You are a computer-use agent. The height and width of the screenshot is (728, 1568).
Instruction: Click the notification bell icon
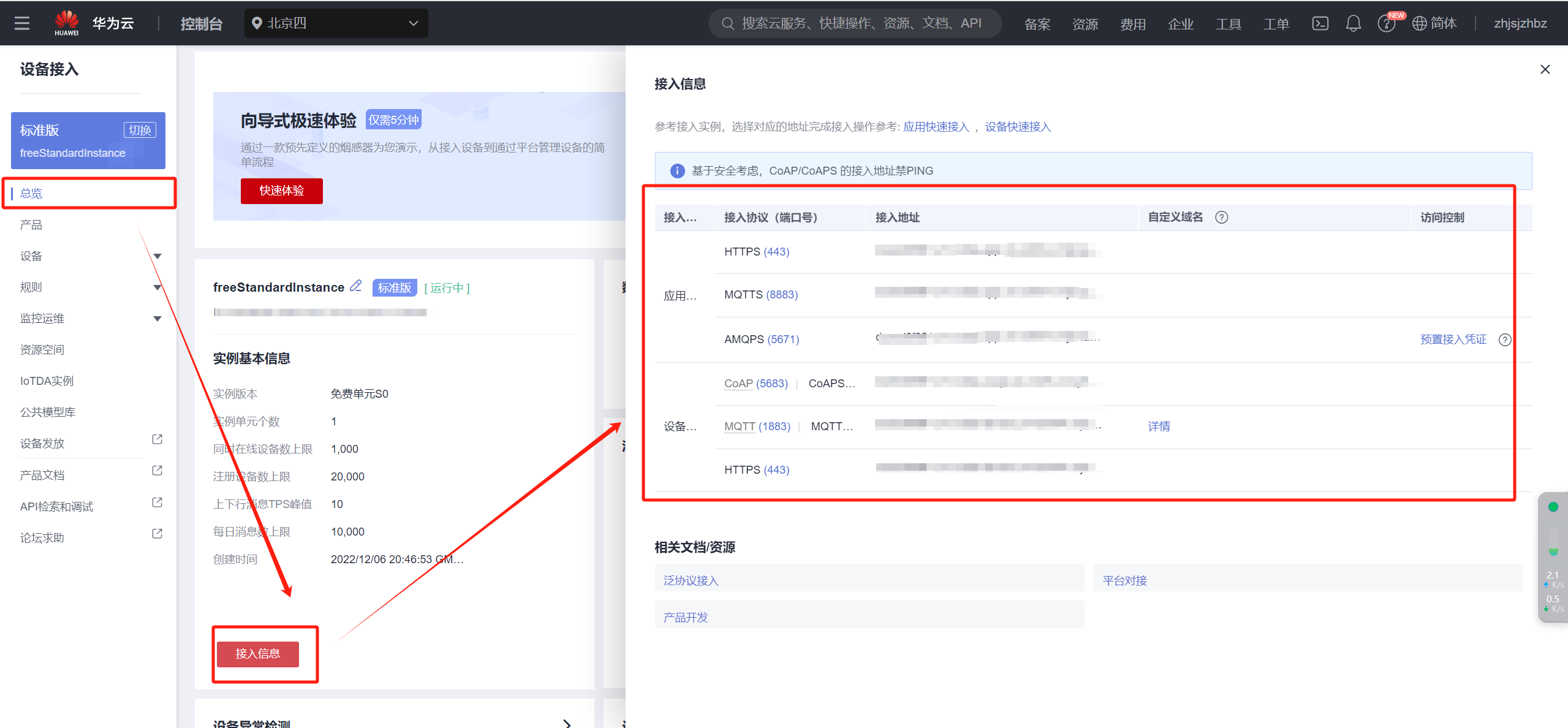pyautogui.click(x=1353, y=23)
